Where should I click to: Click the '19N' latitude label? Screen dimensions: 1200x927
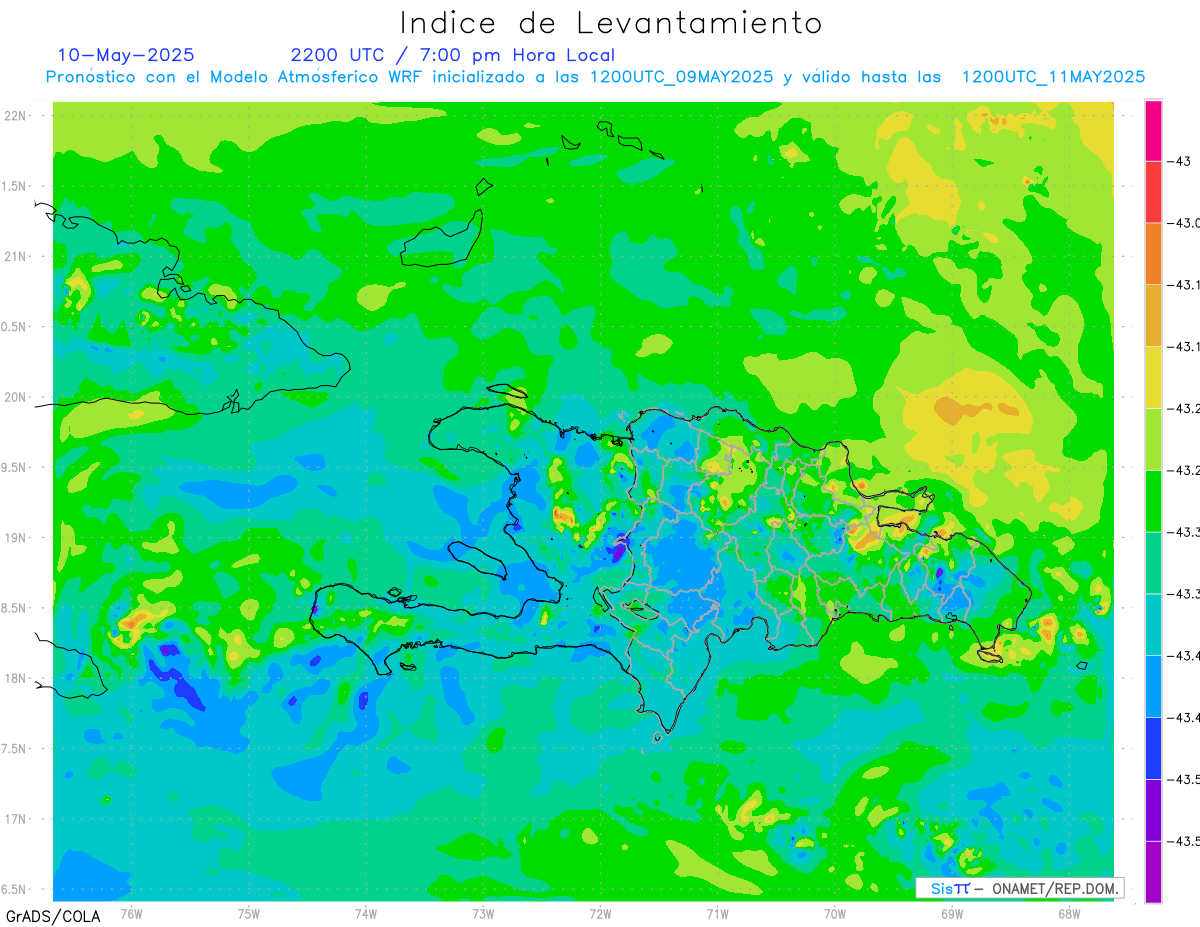click(15, 538)
